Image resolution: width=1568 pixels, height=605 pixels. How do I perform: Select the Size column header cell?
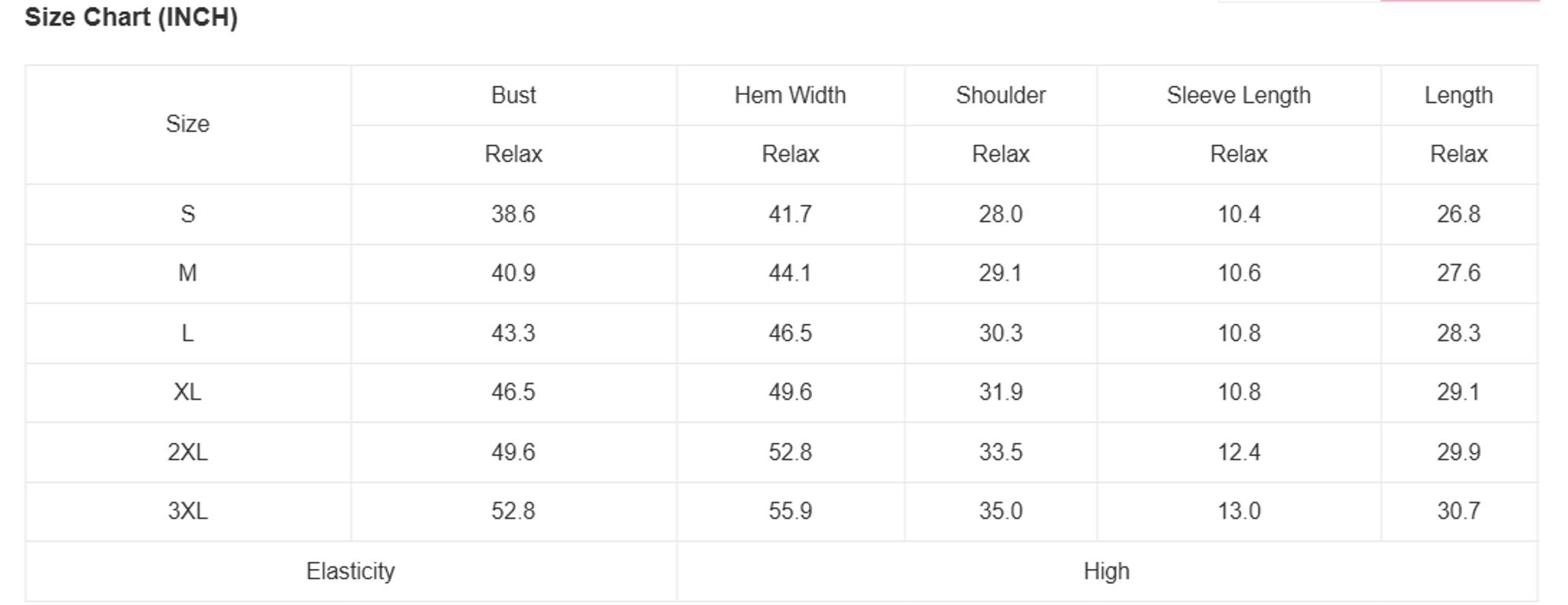(x=187, y=124)
